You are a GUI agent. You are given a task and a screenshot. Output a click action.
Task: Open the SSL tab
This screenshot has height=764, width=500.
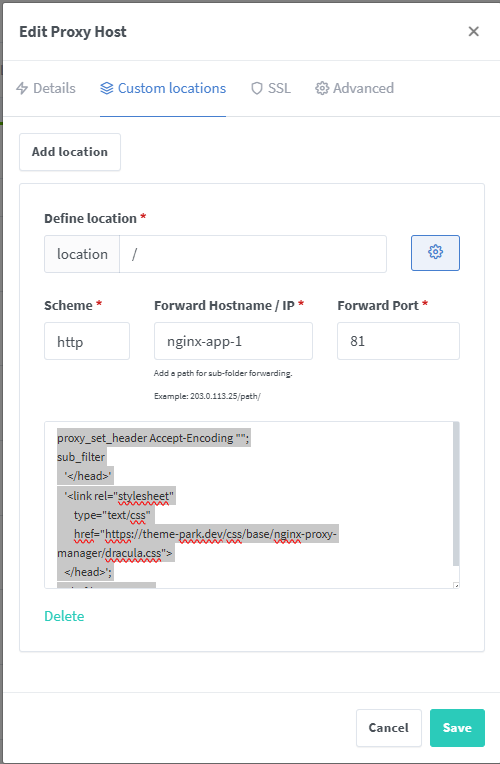pos(270,88)
